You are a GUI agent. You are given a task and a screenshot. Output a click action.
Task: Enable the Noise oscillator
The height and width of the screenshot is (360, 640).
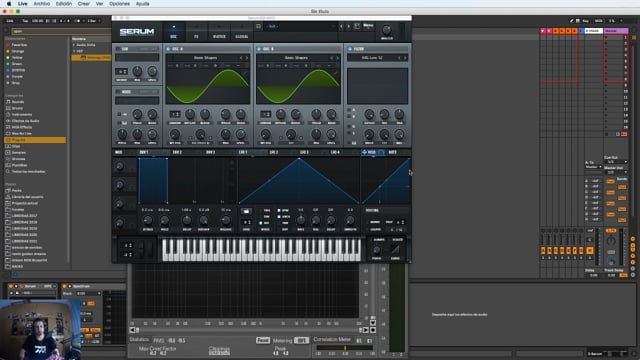click(118, 92)
